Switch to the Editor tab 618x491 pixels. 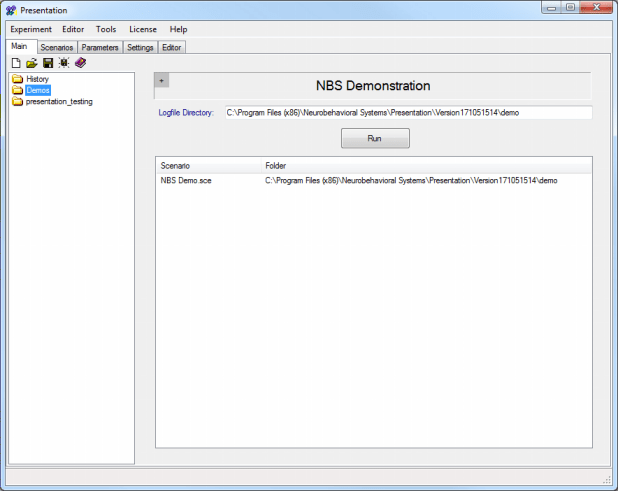pos(171,47)
